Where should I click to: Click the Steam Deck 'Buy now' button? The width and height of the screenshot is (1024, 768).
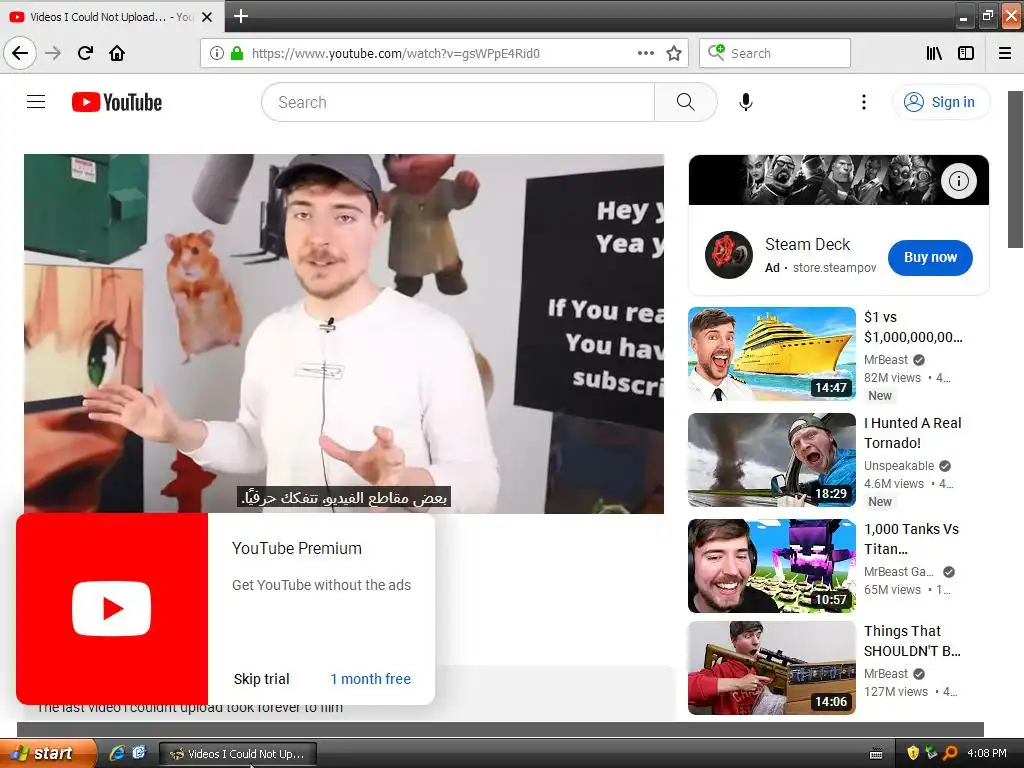click(x=930, y=257)
